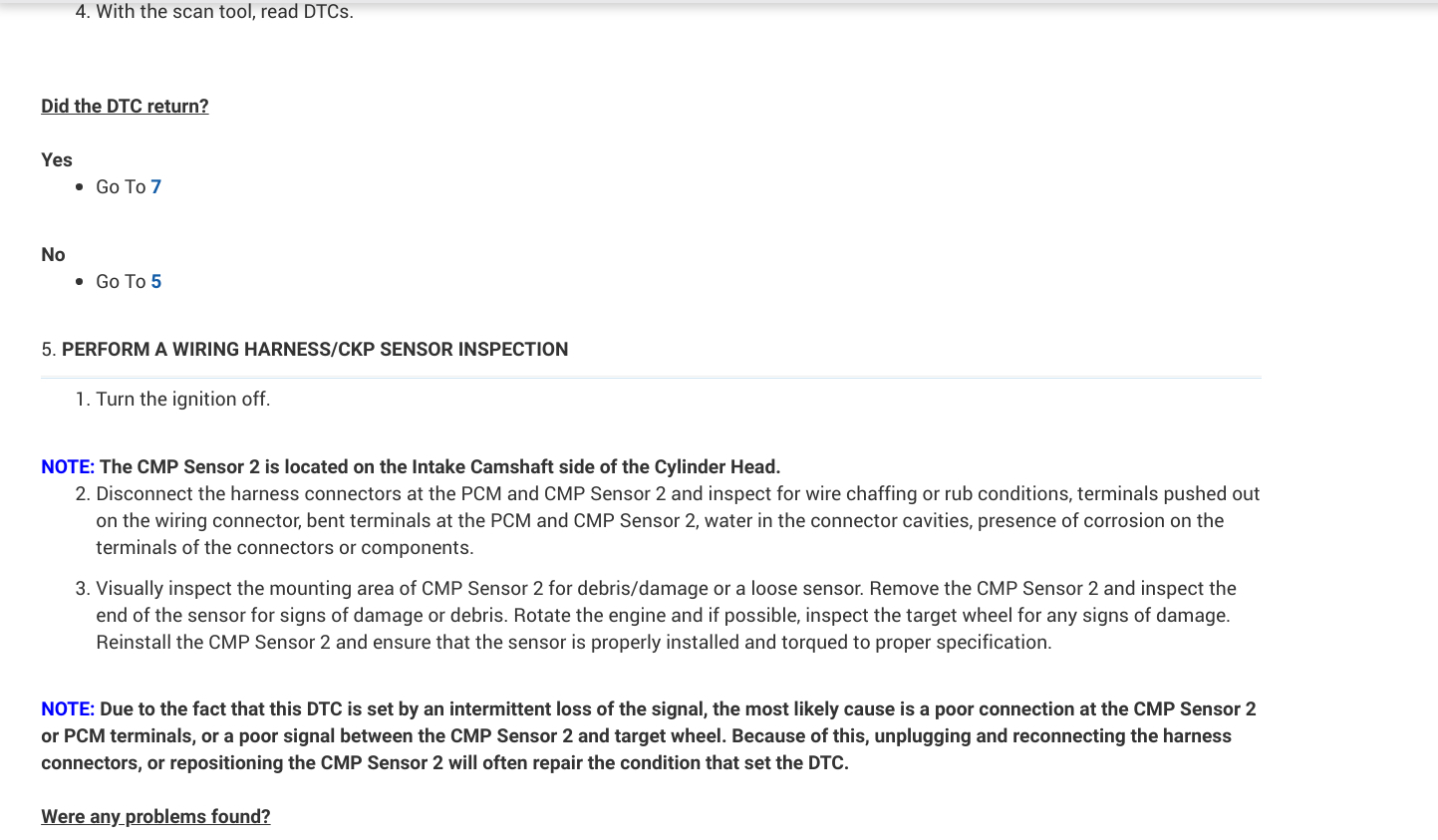Select the "PERFORM A WIRING HARNESS/CKP SENSOR INSPECTION" heading
This screenshot has height=840, width=1438.
(315, 350)
